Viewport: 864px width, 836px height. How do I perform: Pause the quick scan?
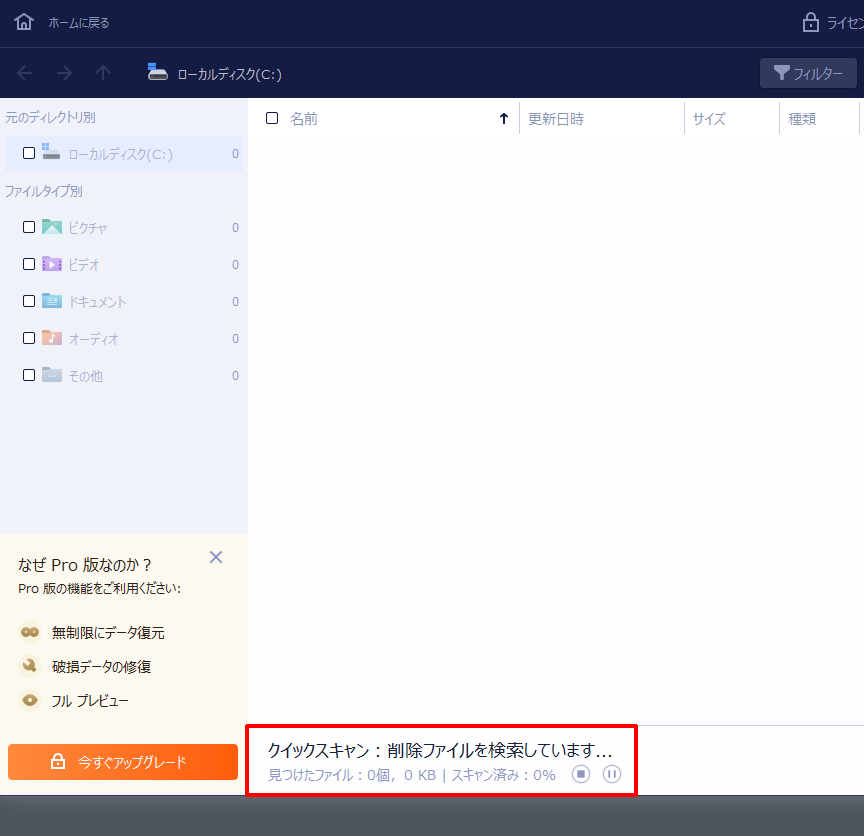(612, 774)
